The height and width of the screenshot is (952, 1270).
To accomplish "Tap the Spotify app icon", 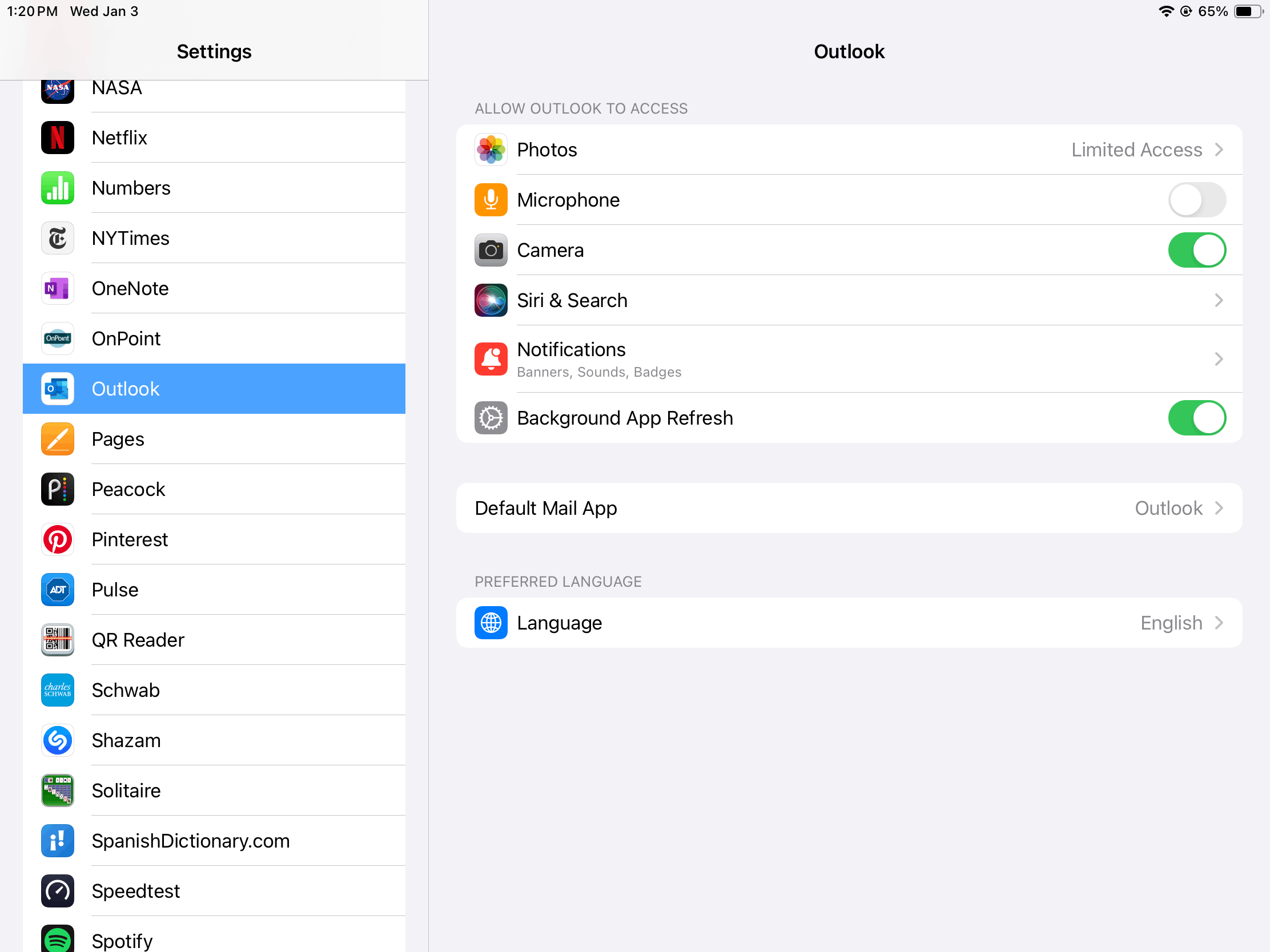I will point(58,938).
